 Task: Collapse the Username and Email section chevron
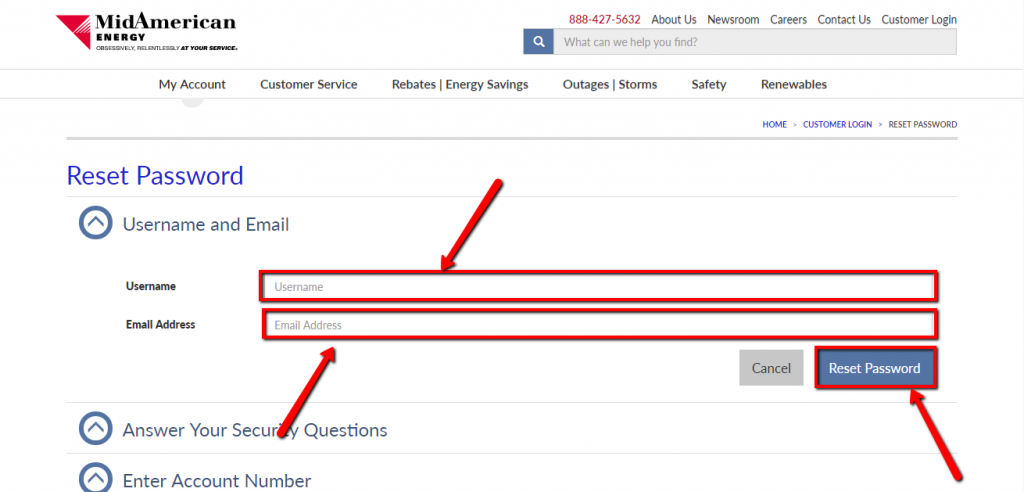(x=96, y=223)
